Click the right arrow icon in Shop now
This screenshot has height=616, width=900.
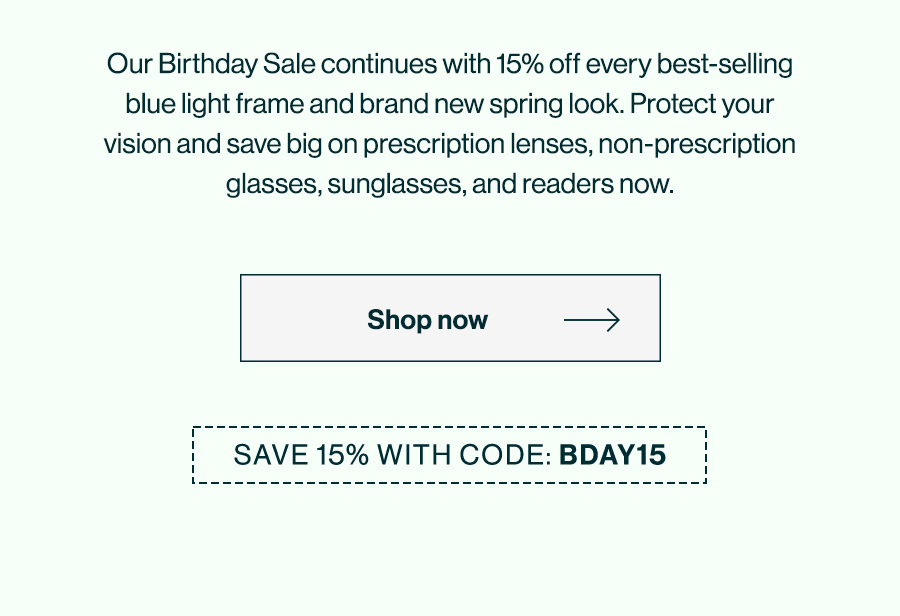(x=592, y=320)
